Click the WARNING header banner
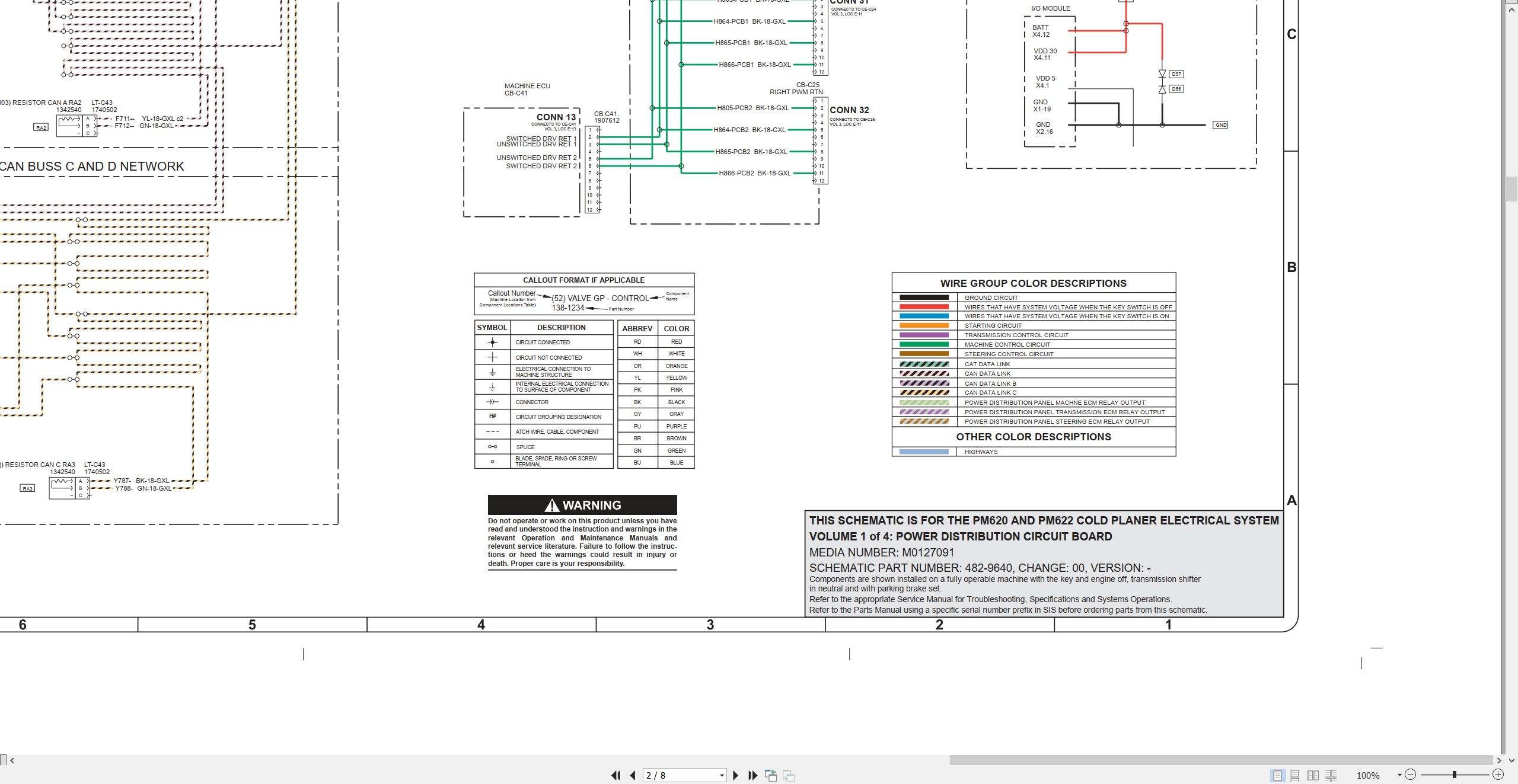Screen dimensions: 1518x784 point(582,505)
